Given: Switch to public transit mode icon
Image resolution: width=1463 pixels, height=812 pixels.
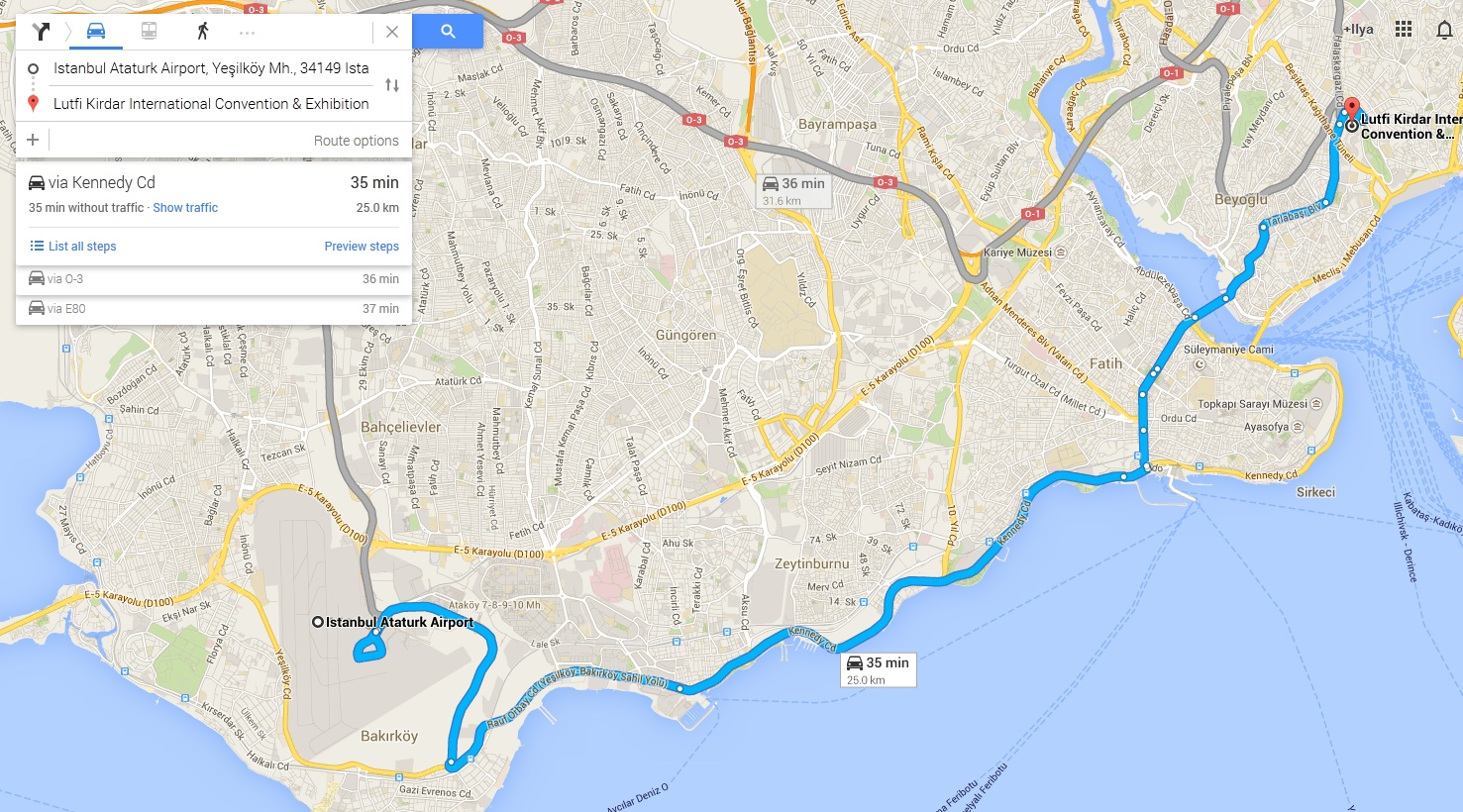Looking at the screenshot, I should point(149,31).
